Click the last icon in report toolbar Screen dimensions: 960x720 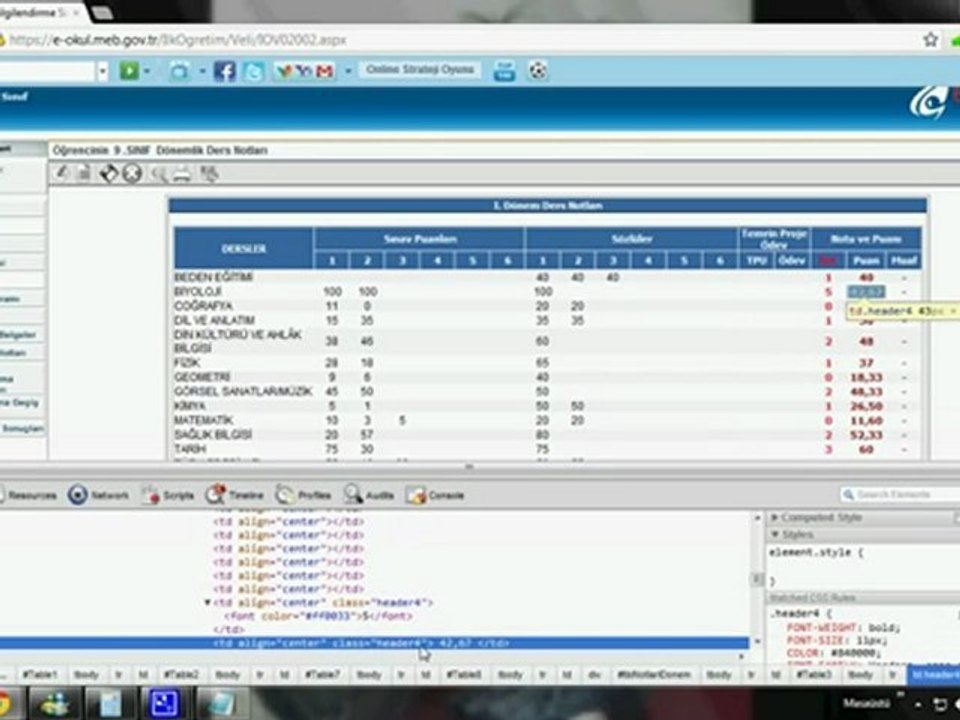[209, 174]
